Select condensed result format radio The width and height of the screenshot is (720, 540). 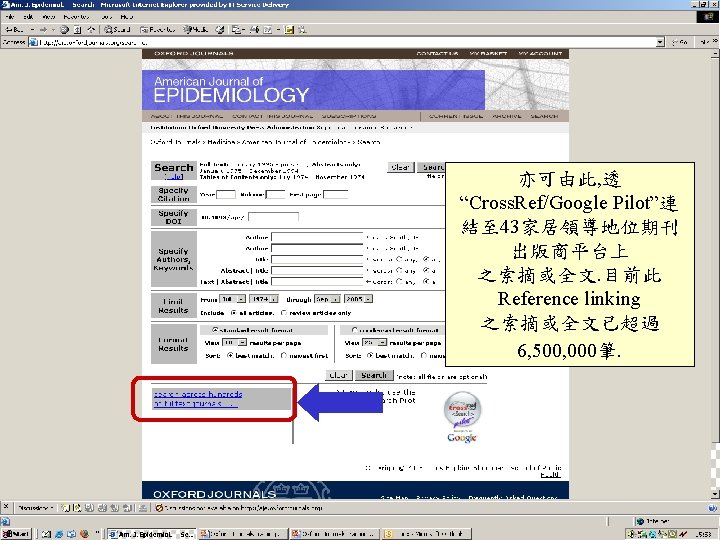tap(354, 330)
